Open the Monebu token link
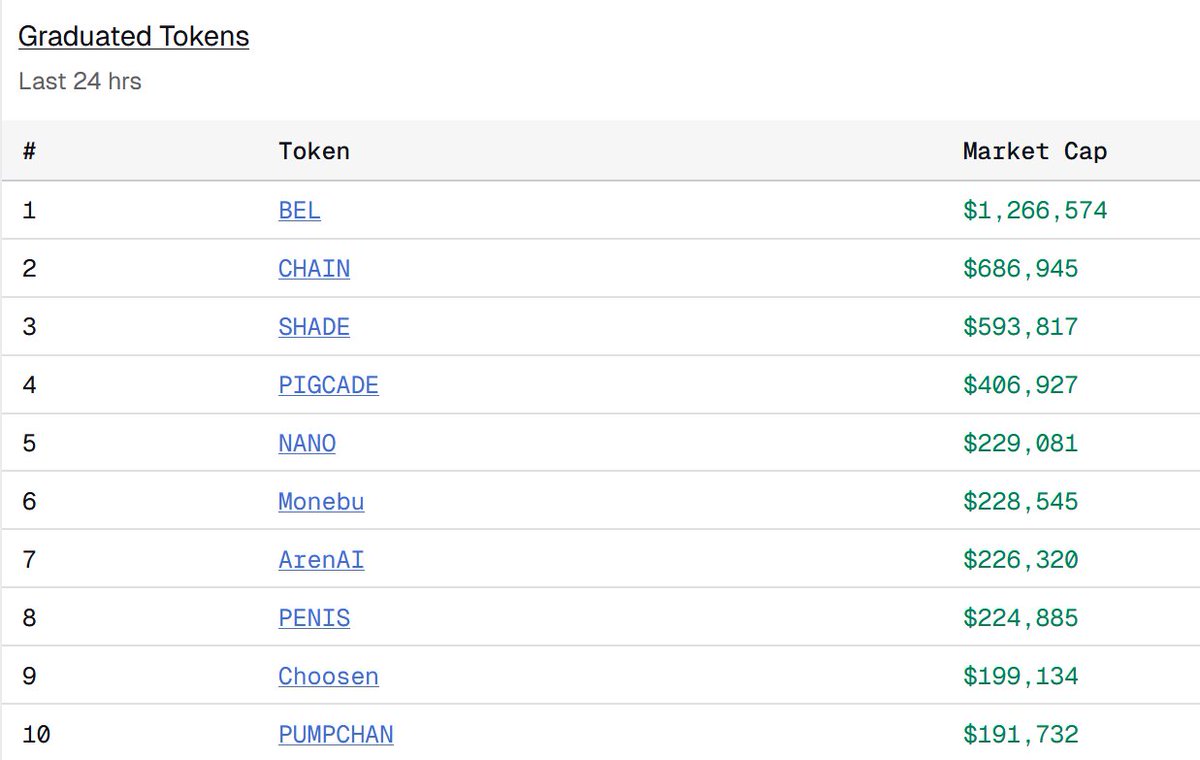 click(320, 501)
